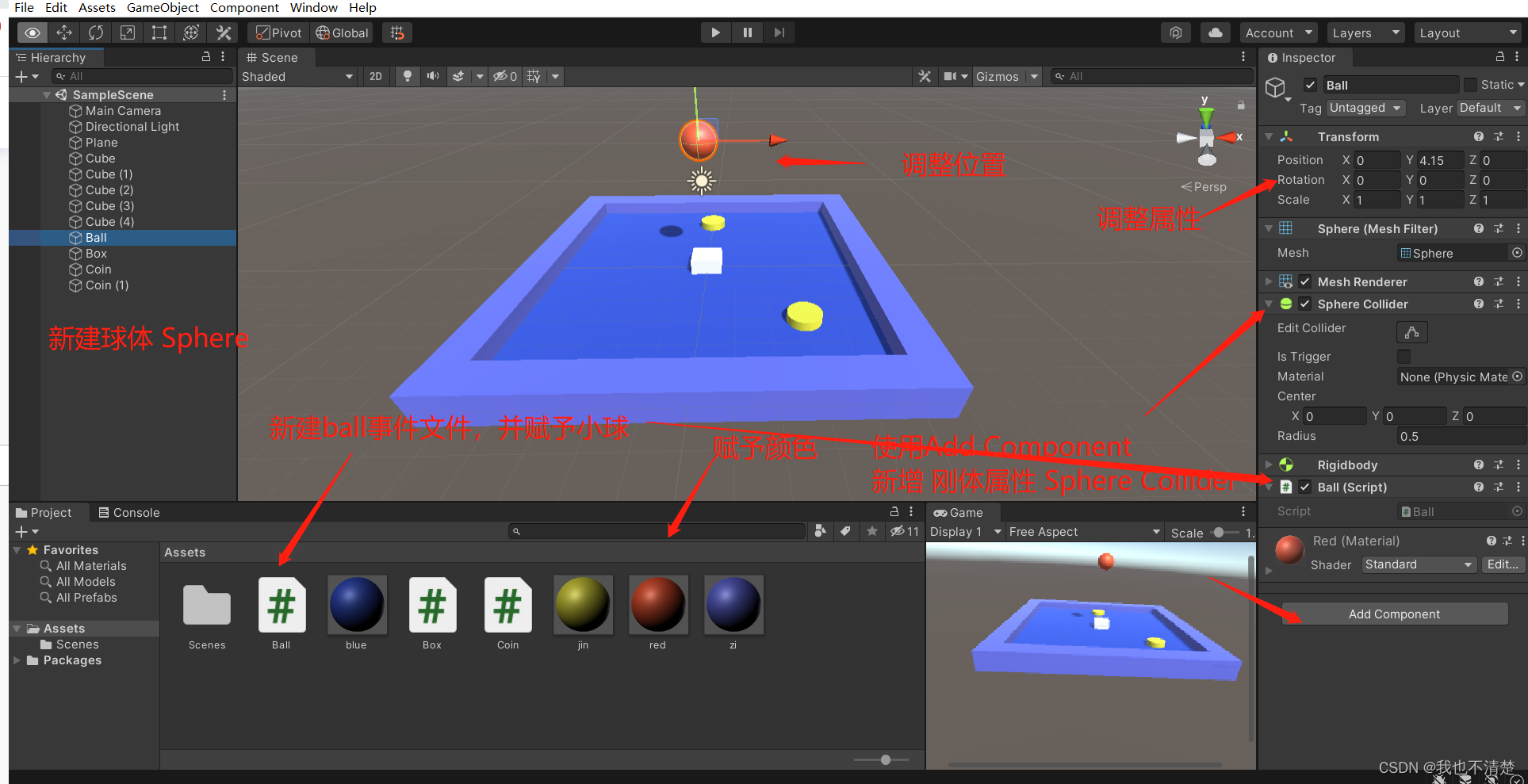1528x784 pixels.
Task: Toggle scene effects icon
Action: point(458,76)
